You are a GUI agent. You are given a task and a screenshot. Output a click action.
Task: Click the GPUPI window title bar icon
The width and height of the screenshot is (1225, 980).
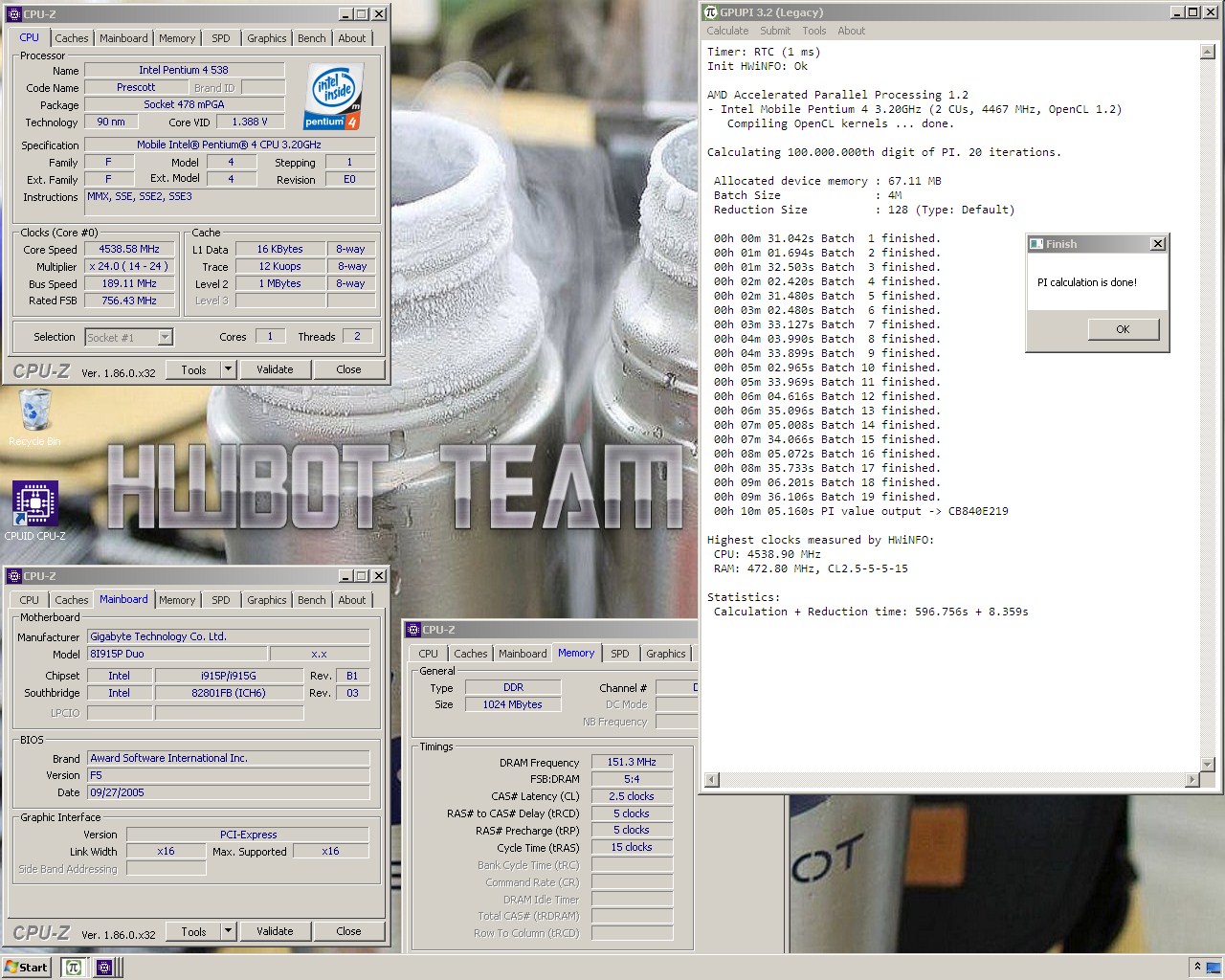pos(710,12)
